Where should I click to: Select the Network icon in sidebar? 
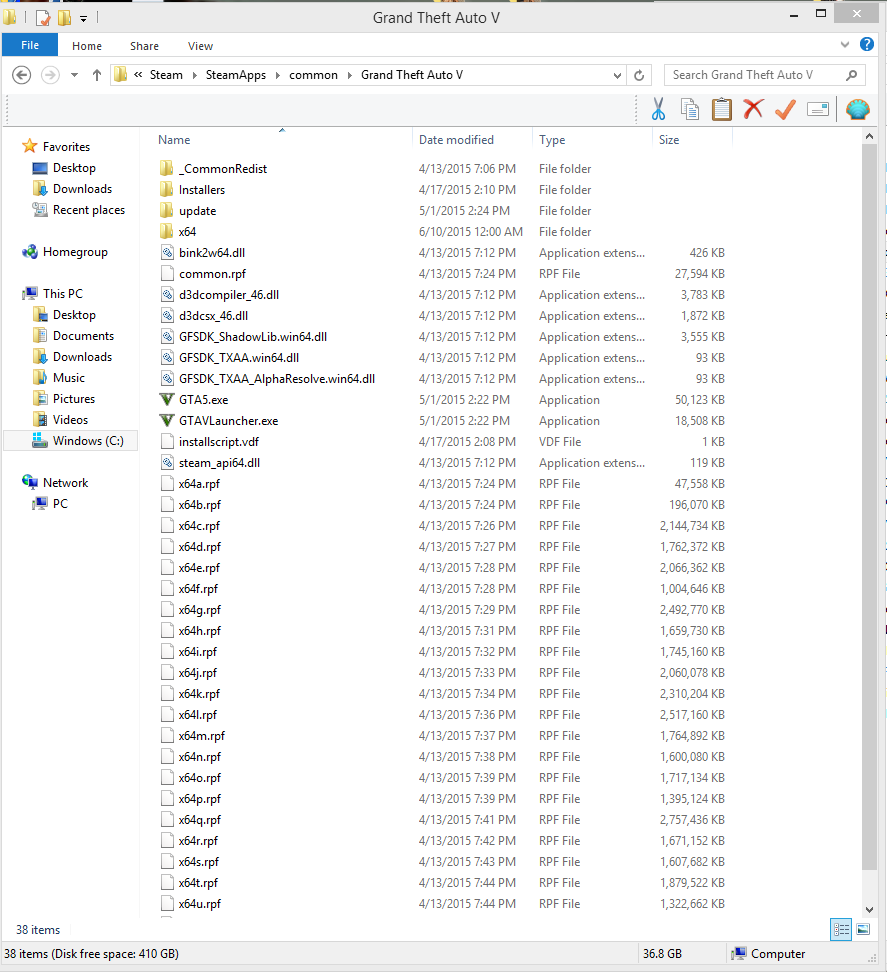[x=30, y=482]
